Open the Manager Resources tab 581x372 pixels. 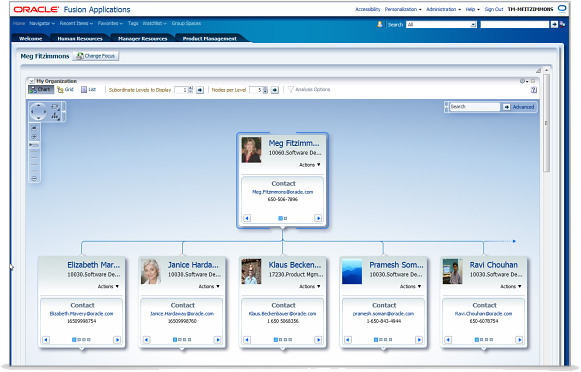143,39
